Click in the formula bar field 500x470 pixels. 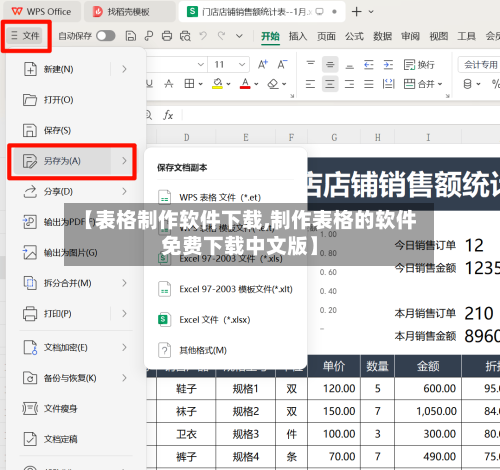[340, 115]
